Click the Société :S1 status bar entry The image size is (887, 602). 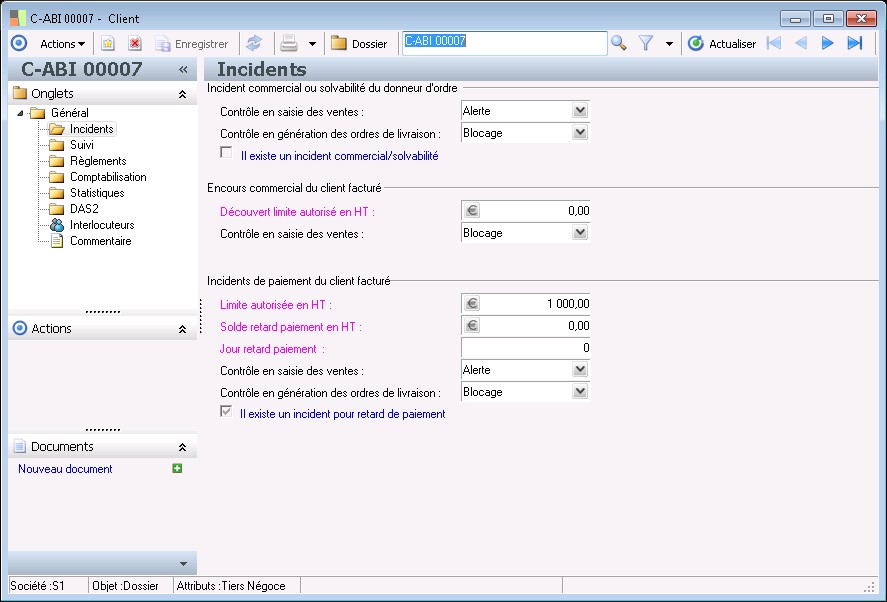click(49, 586)
